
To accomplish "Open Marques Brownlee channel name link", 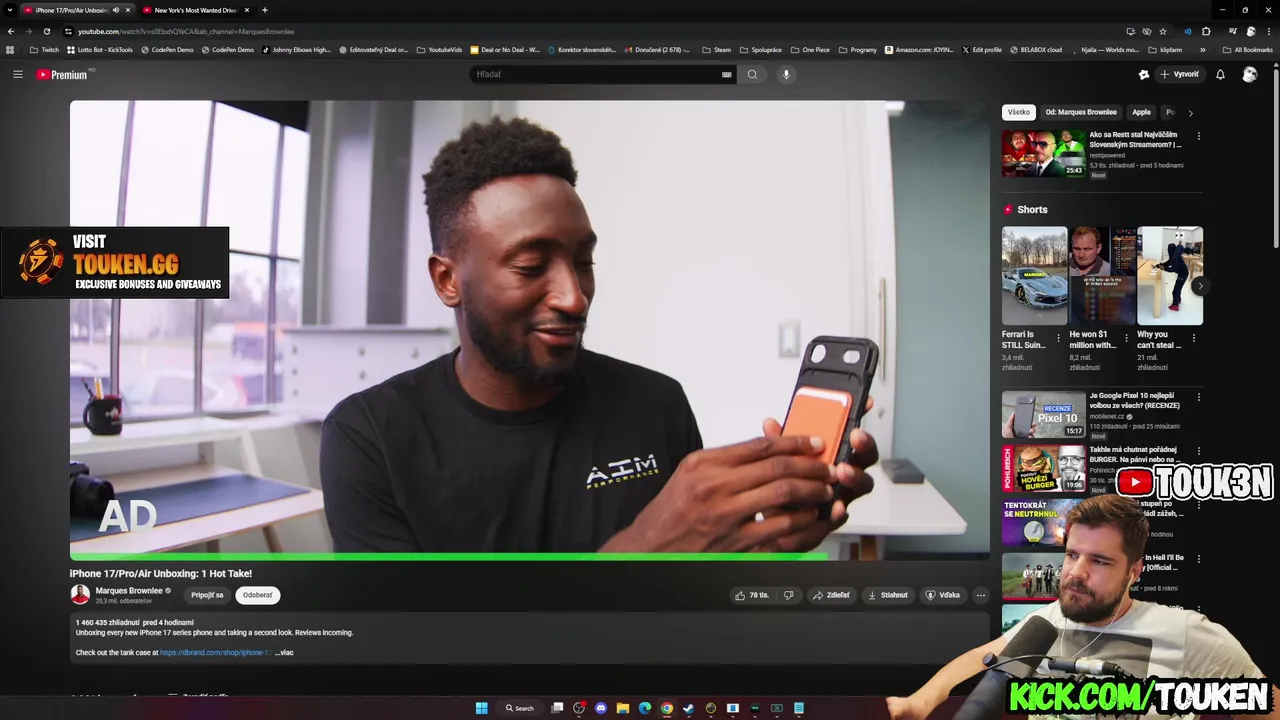I will [x=129, y=591].
